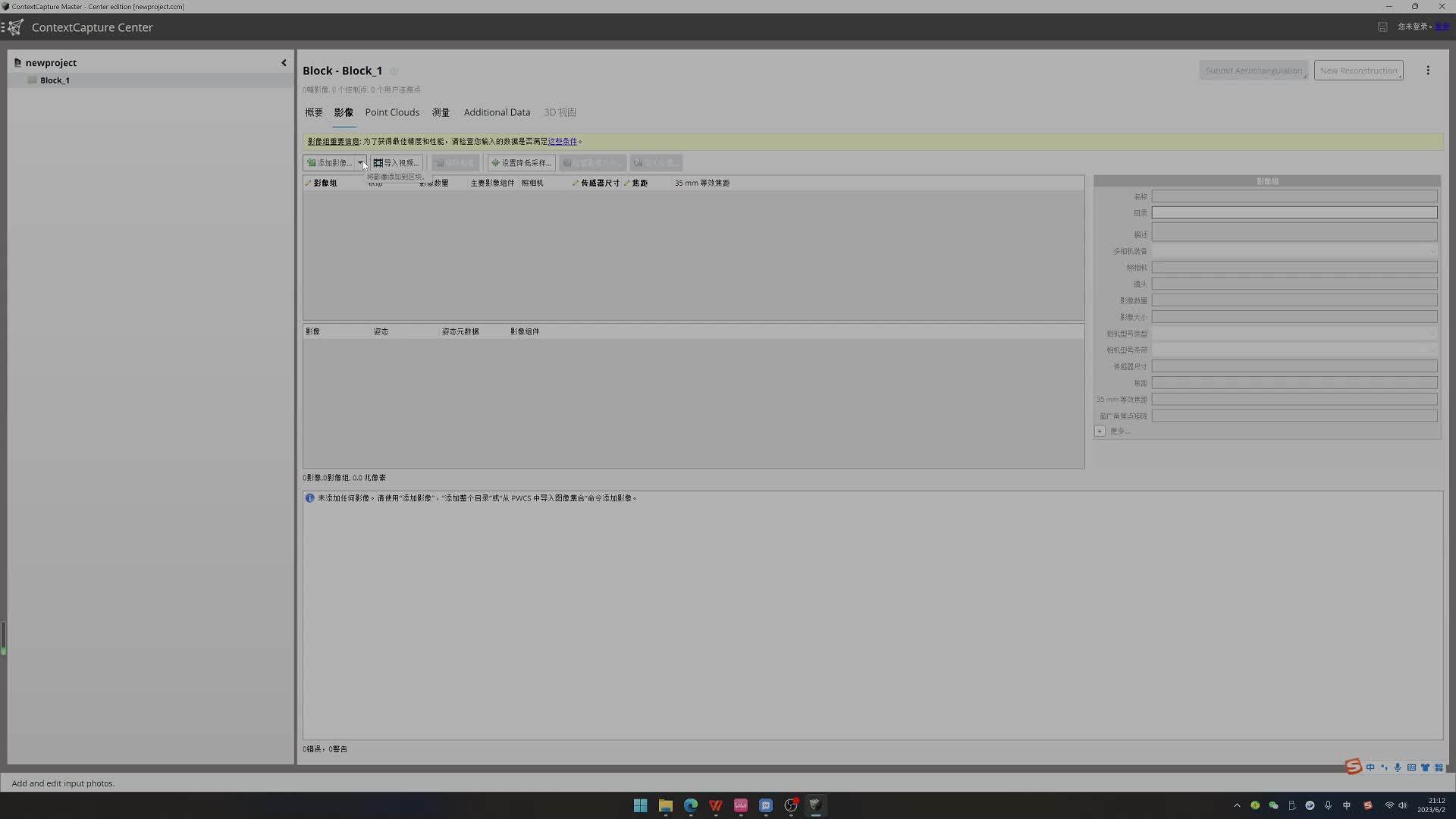The width and height of the screenshot is (1456, 819).
Task: Save the project via title bar save icon
Action: [x=1382, y=27]
